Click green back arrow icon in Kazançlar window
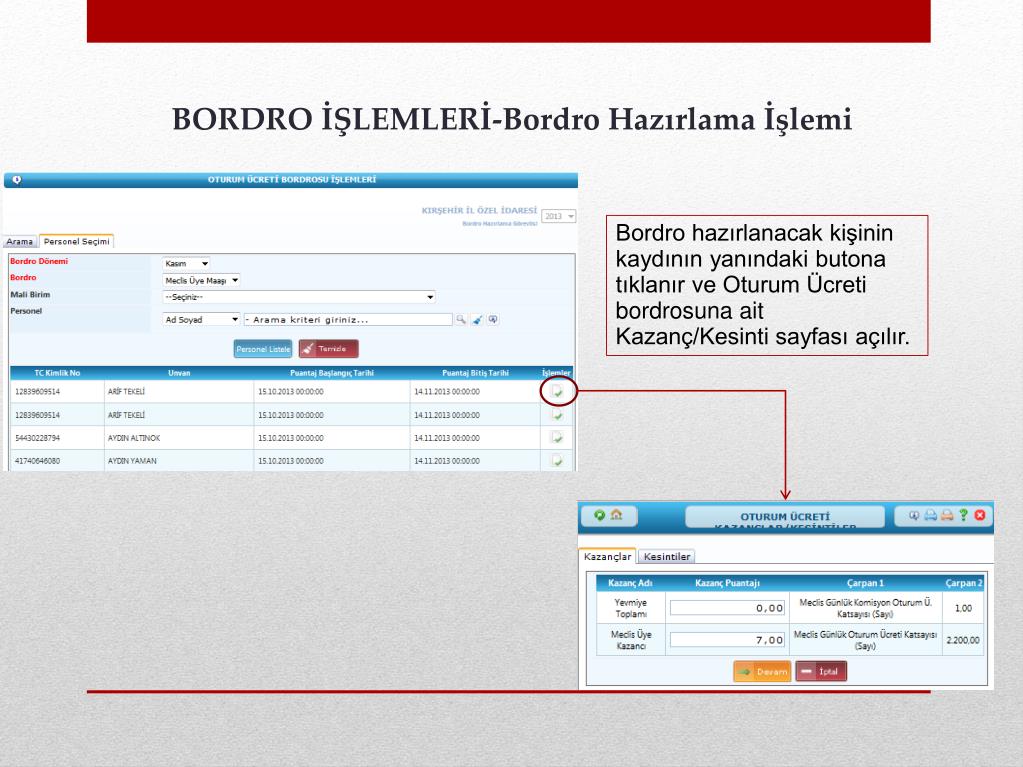1023x767 pixels. 600,515
